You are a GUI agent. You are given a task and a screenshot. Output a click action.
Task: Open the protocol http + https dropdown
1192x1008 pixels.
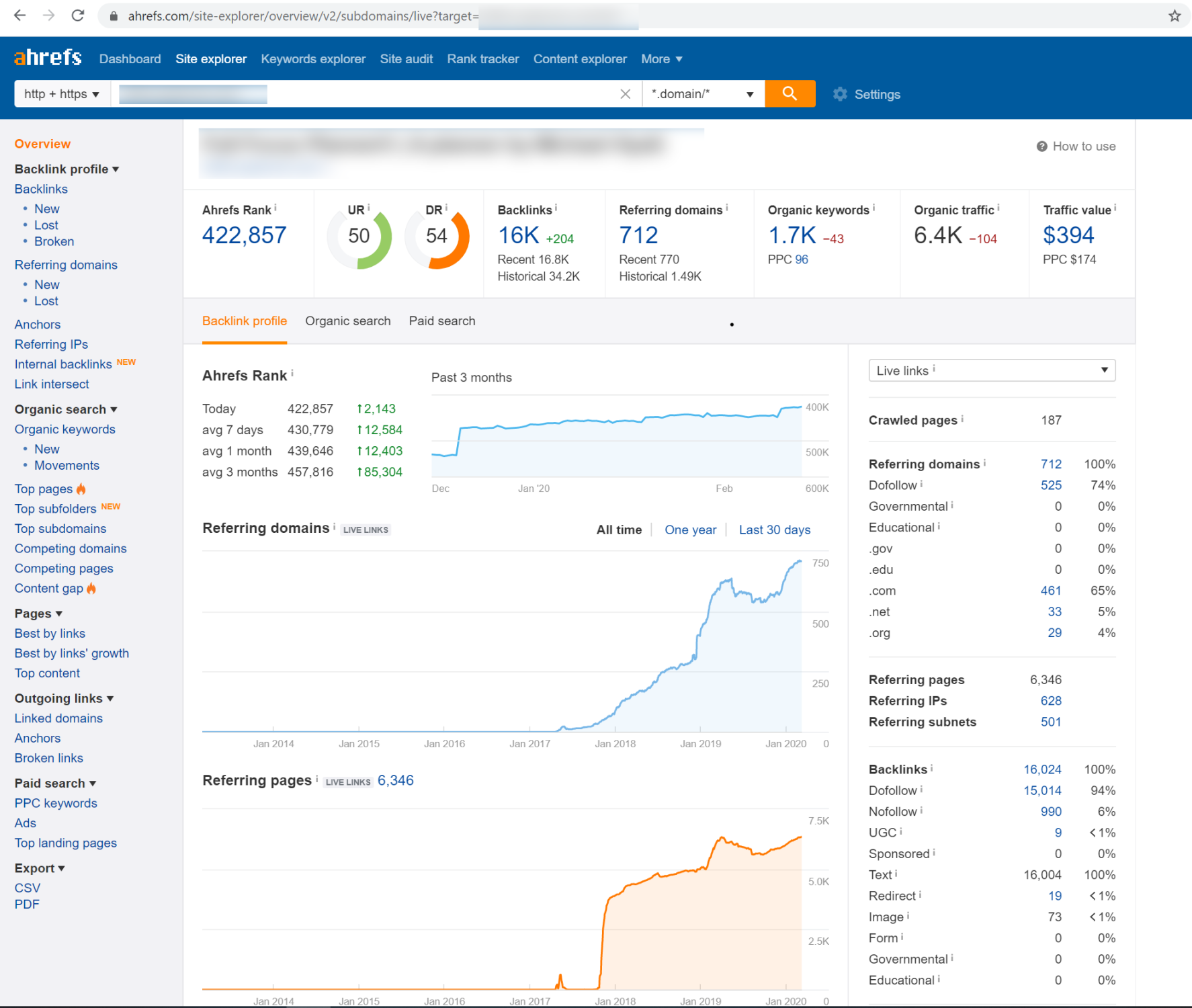point(62,94)
